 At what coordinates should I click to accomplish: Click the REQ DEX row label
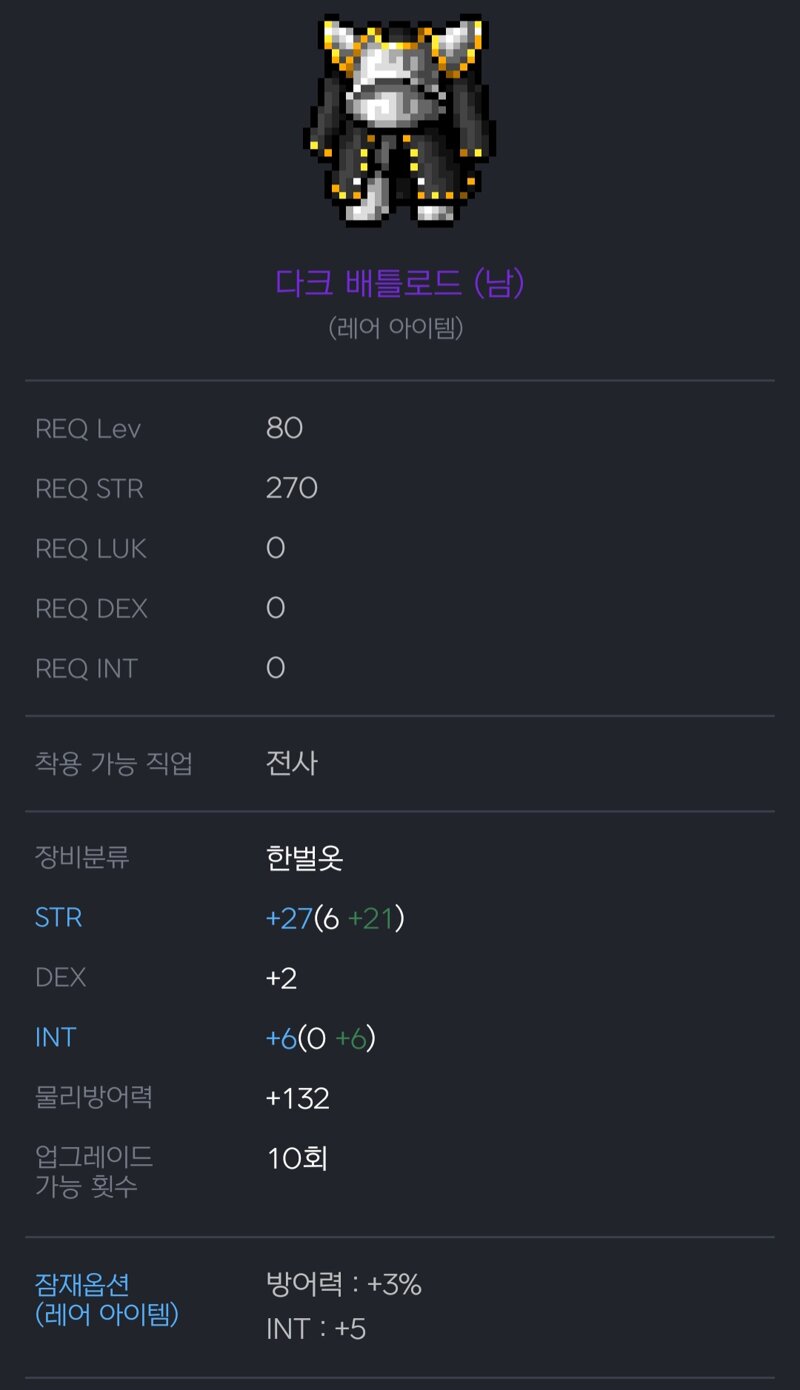(x=91, y=609)
